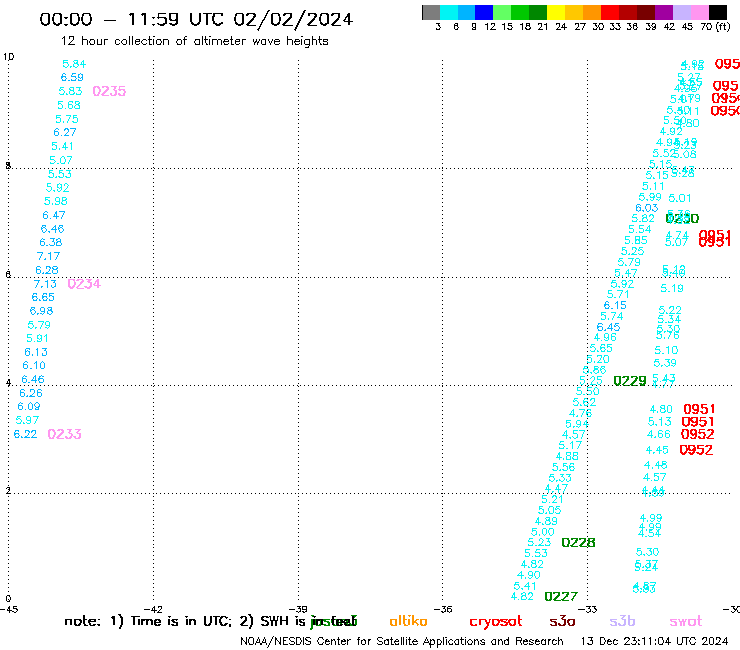Click the gray 3 ft legend swatch
Image resolution: width=740 pixels, height=650 pixels.
[431, 12]
